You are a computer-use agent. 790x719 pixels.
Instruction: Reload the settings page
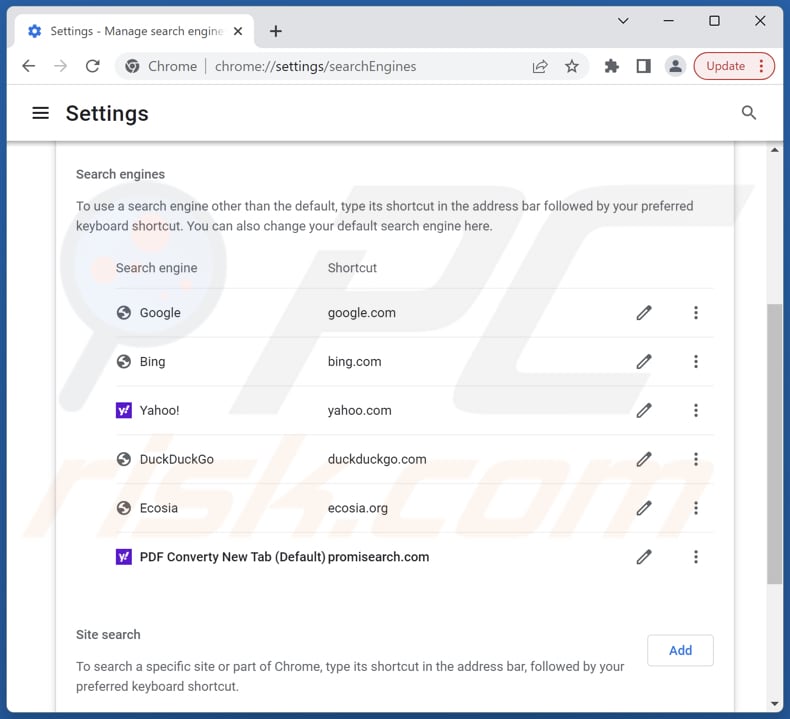tap(93, 66)
